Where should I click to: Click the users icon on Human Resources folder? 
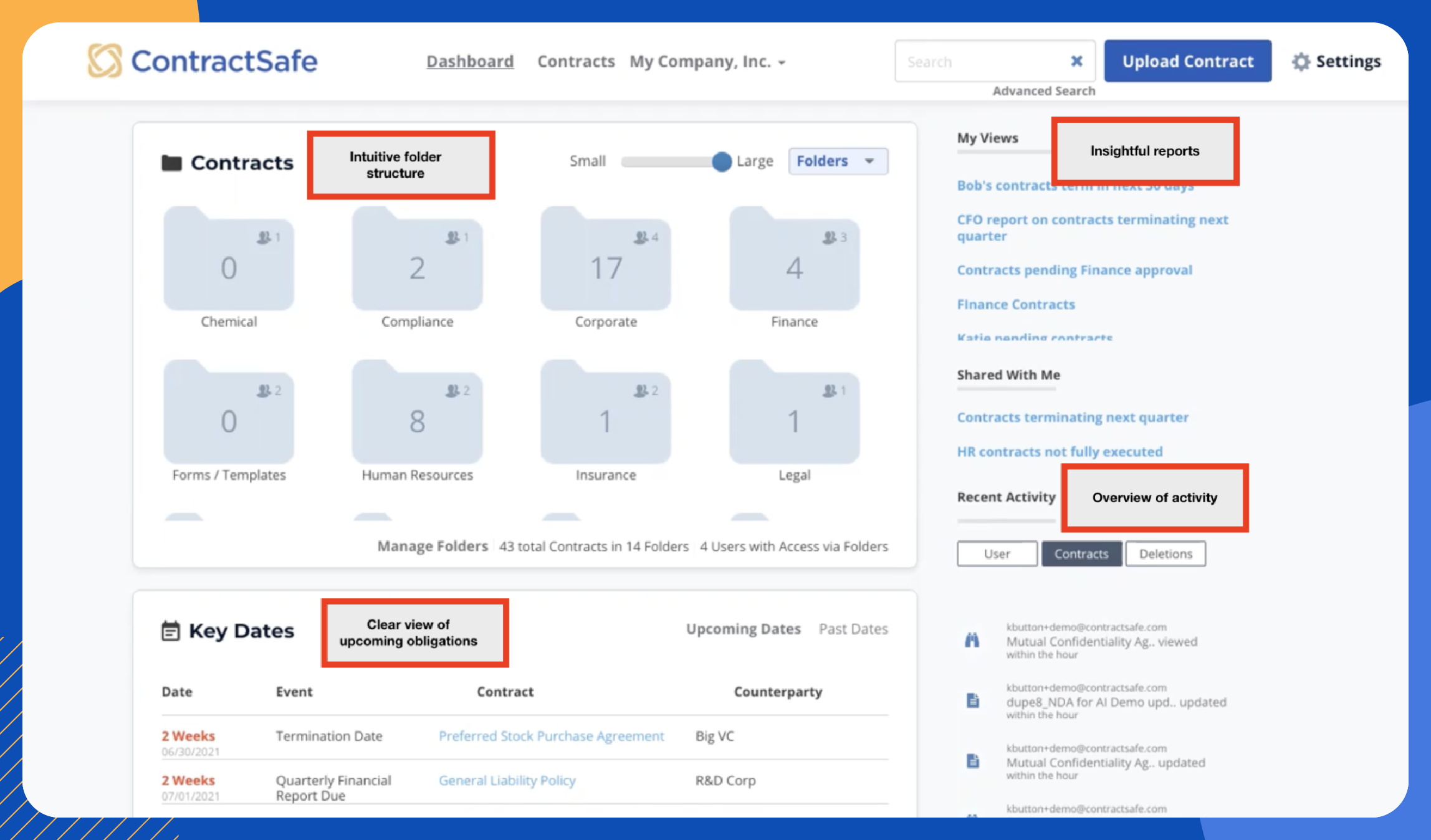452,391
